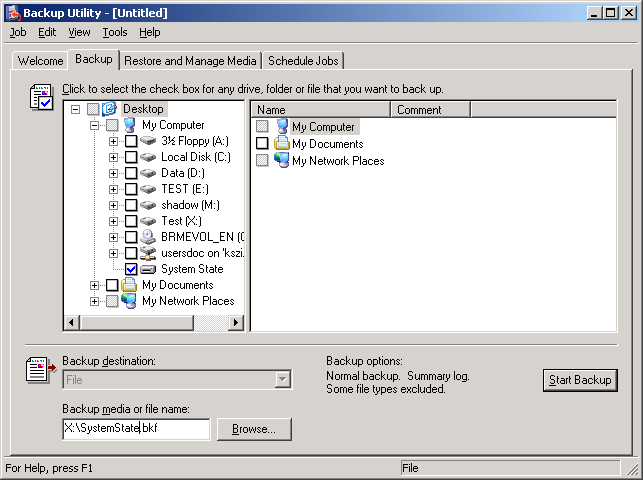Click the shadow (M:) drive icon
The image size is (643, 480).
point(148,205)
